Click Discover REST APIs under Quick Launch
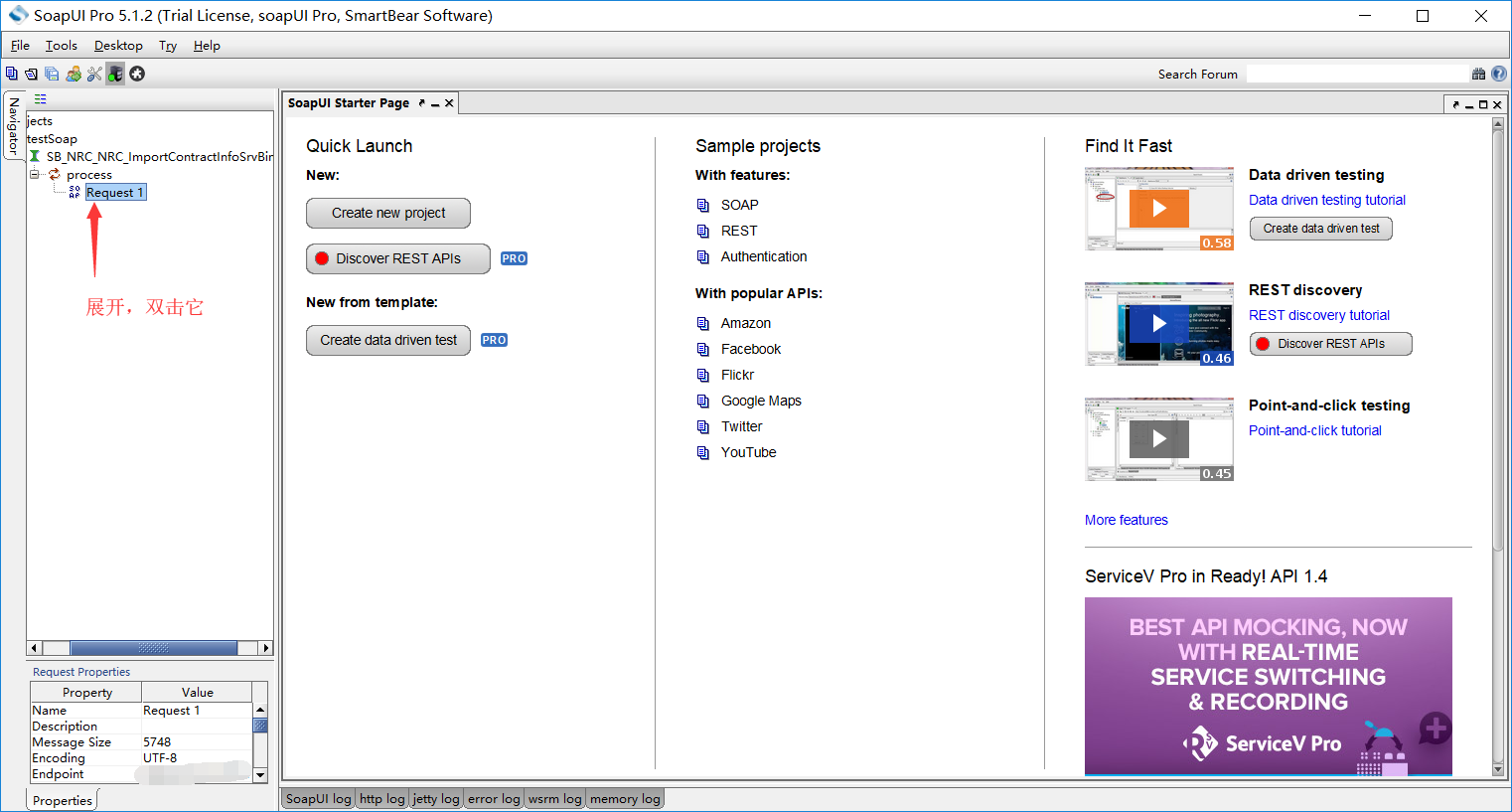 coord(398,258)
